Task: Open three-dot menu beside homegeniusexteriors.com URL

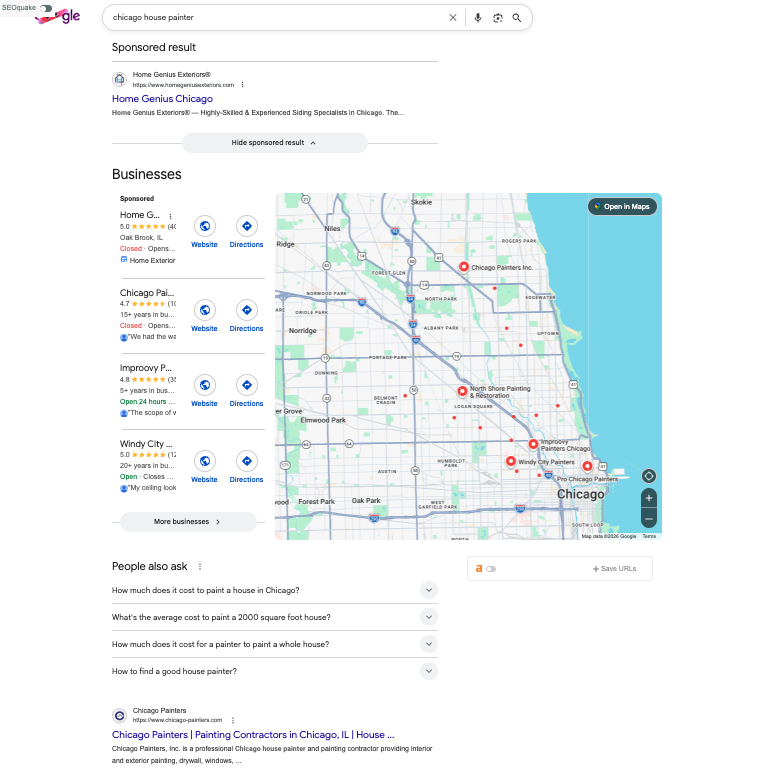Action: [x=242, y=85]
